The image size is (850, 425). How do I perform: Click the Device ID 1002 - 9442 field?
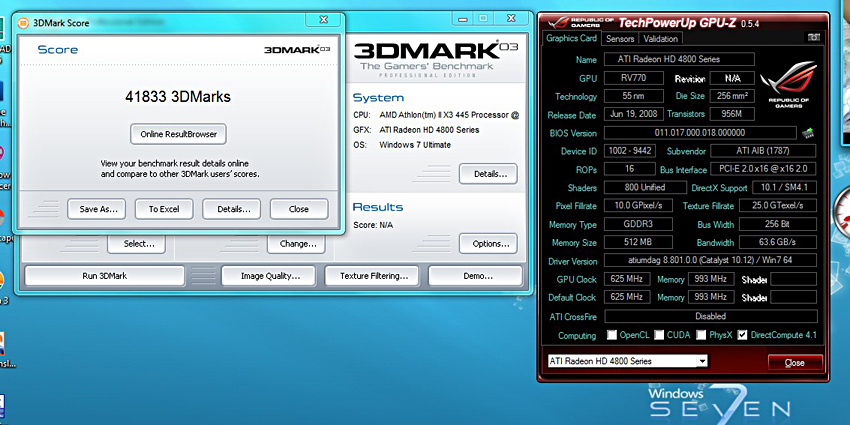pos(630,151)
